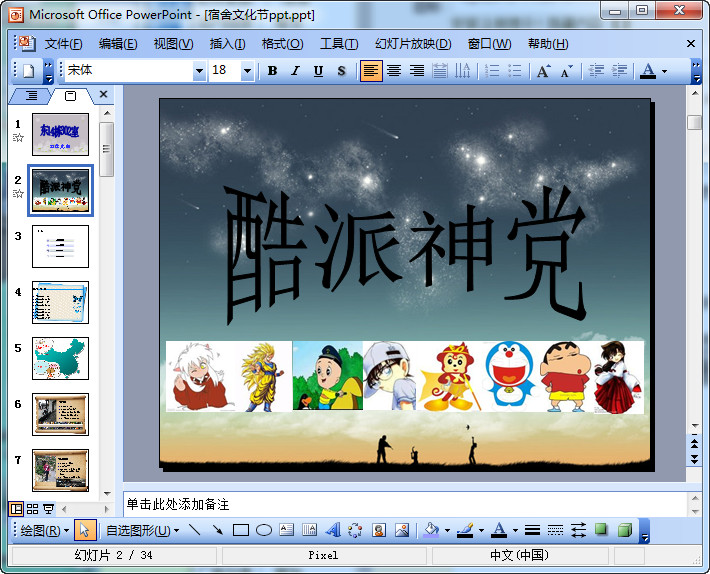Viewport: 710px width, 574px height.
Task: Start slide show from current slide
Action: (x=48, y=509)
